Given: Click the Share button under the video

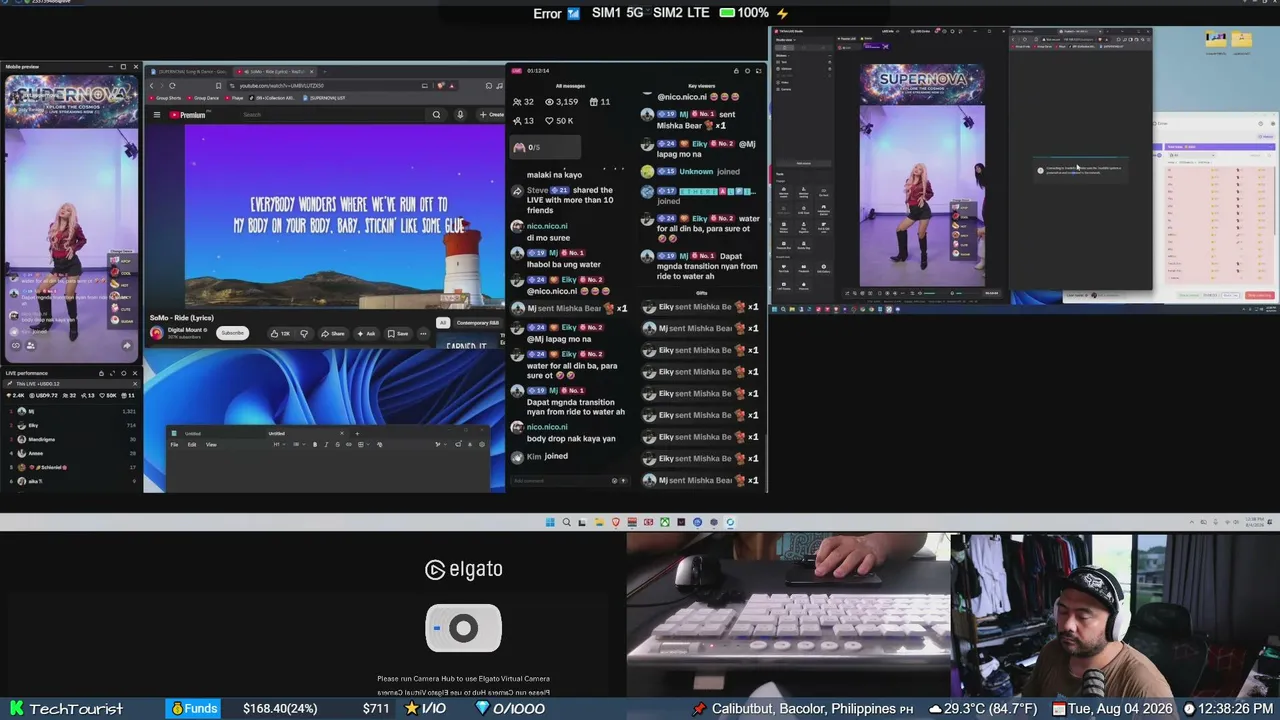Looking at the screenshot, I should [333, 333].
